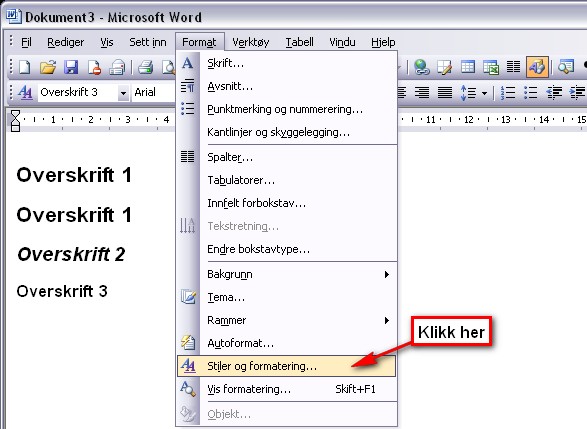Open the Hjelp menu
The height and width of the screenshot is (429, 587).
[383, 42]
